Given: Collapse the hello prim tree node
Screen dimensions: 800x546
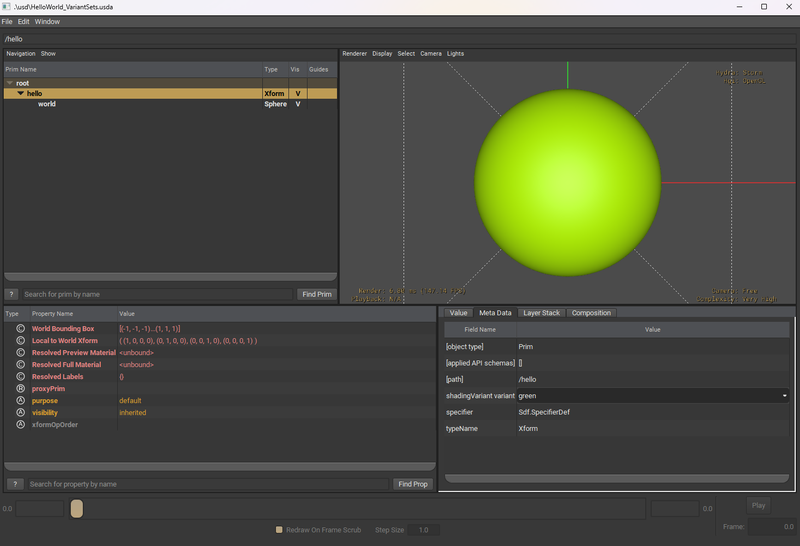Looking at the screenshot, I should click(21, 93).
